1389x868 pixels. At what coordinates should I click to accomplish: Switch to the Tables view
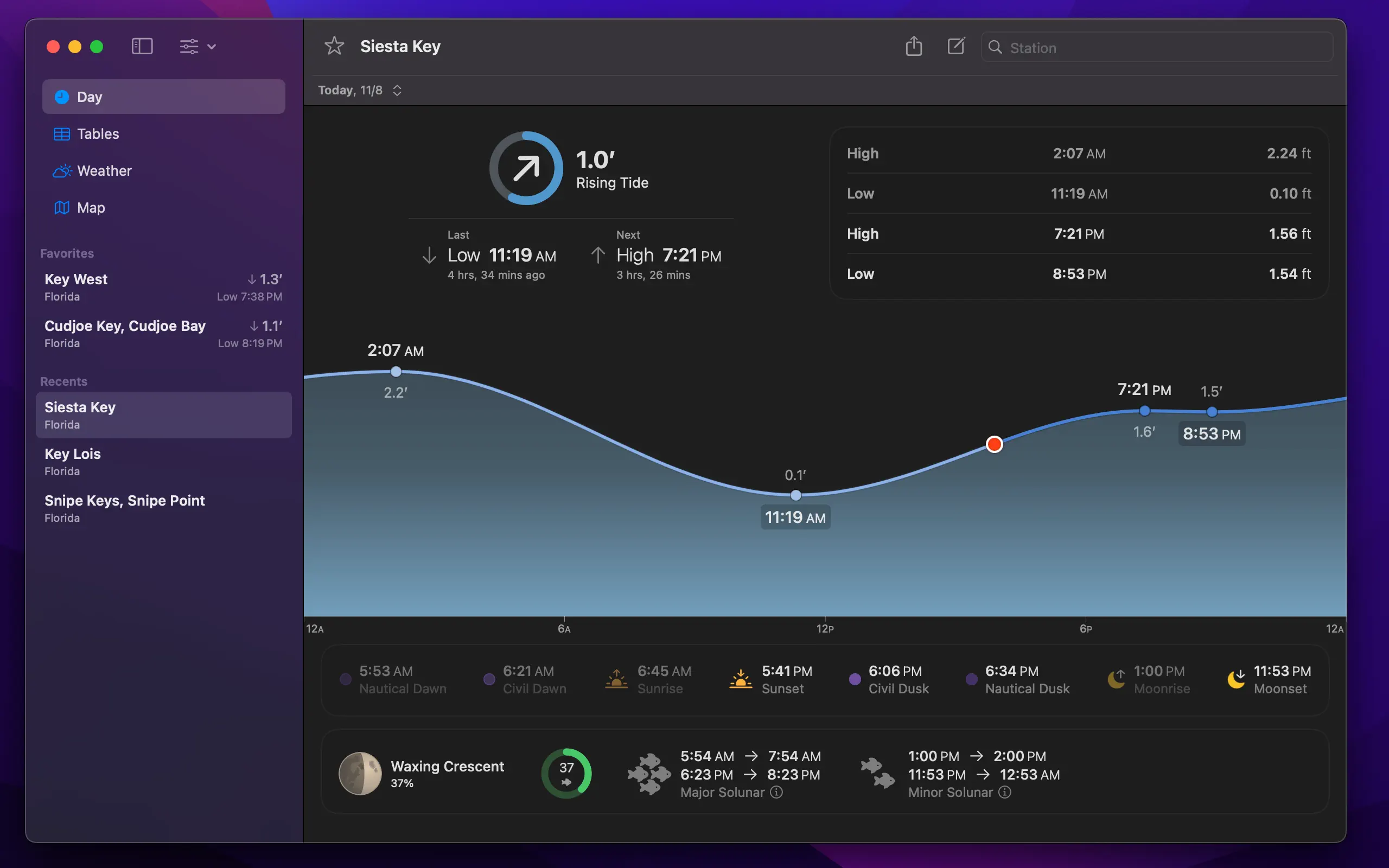tap(98, 134)
